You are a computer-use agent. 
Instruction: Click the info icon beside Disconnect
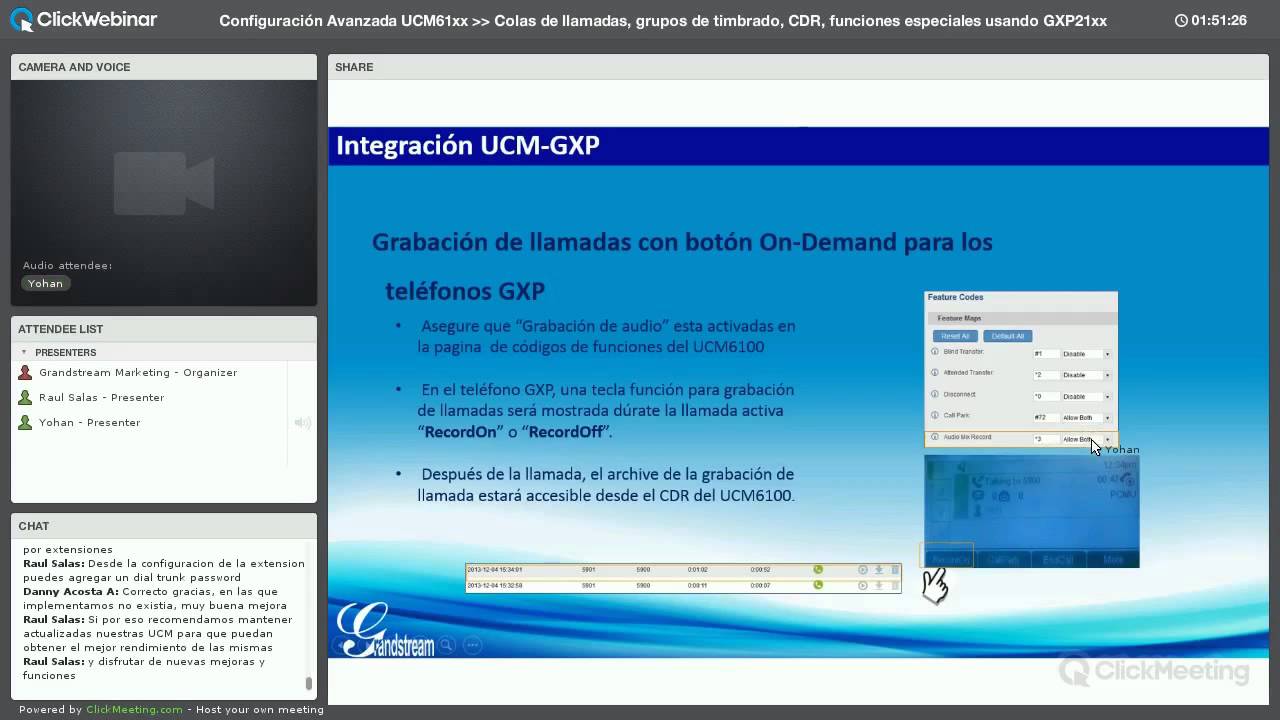935,394
